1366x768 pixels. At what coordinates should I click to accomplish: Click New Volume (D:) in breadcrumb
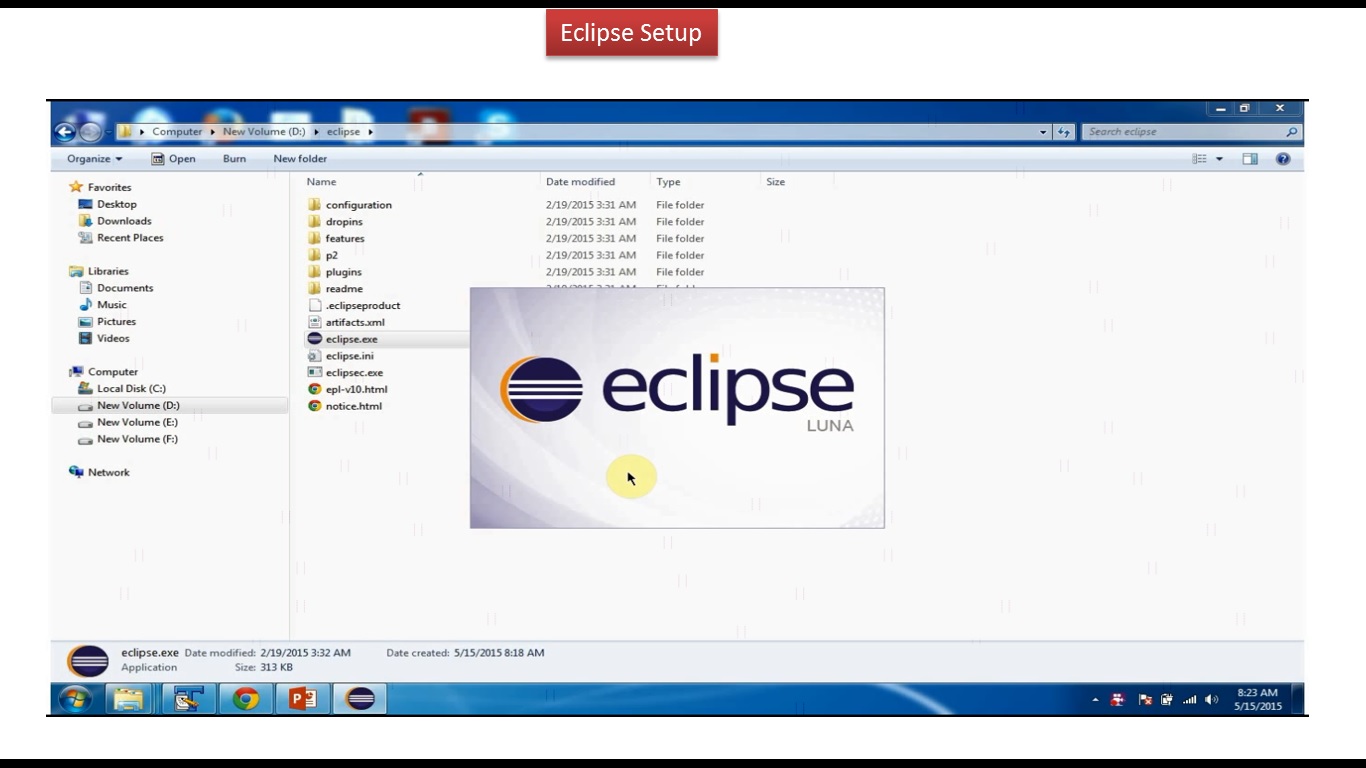click(x=264, y=132)
